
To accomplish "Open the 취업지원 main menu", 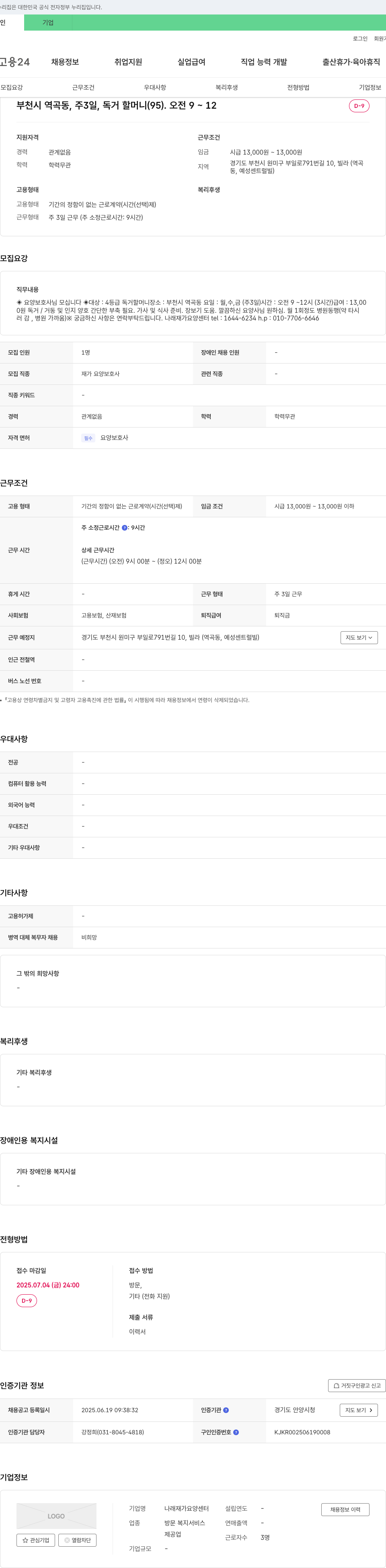I will click(x=128, y=62).
